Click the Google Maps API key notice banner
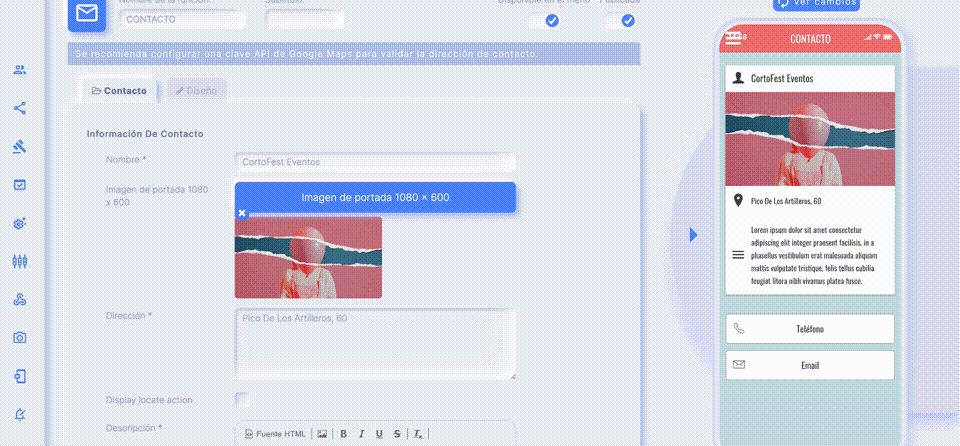Screen dimensions: 960x446 [x=354, y=54]
